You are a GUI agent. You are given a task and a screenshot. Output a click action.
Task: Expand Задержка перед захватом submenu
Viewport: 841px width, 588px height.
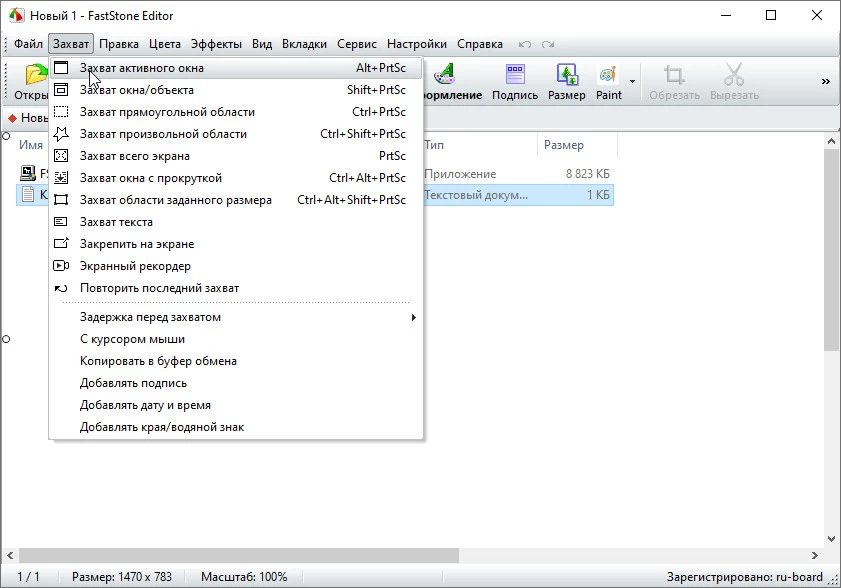[x=236, y=317]
